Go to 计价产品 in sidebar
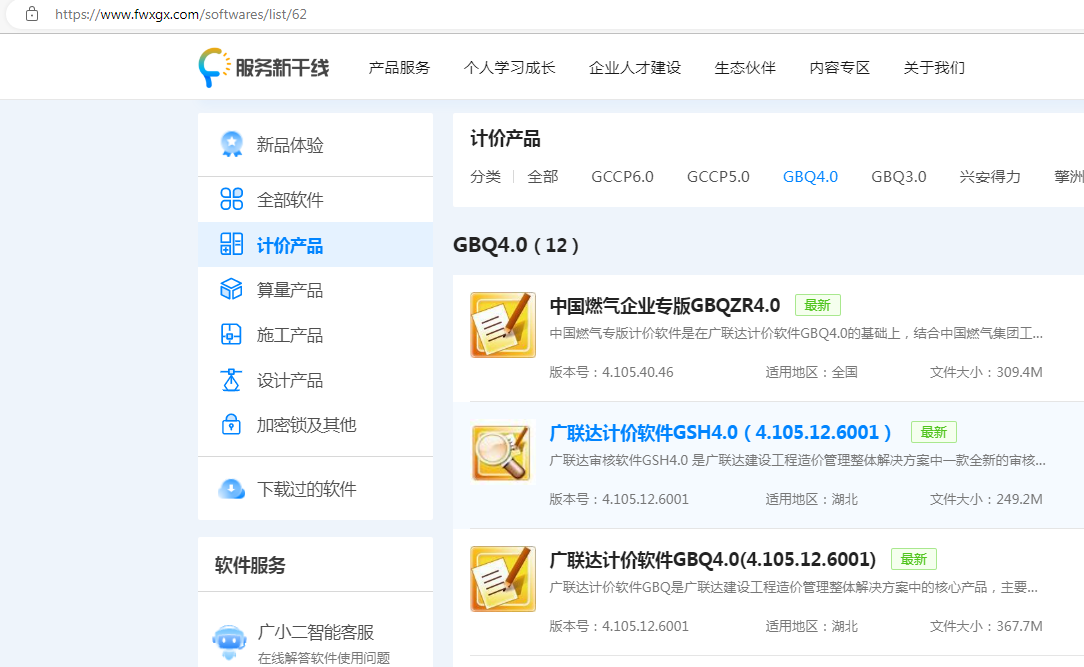Screen dimensions: 1084x667 315,245
